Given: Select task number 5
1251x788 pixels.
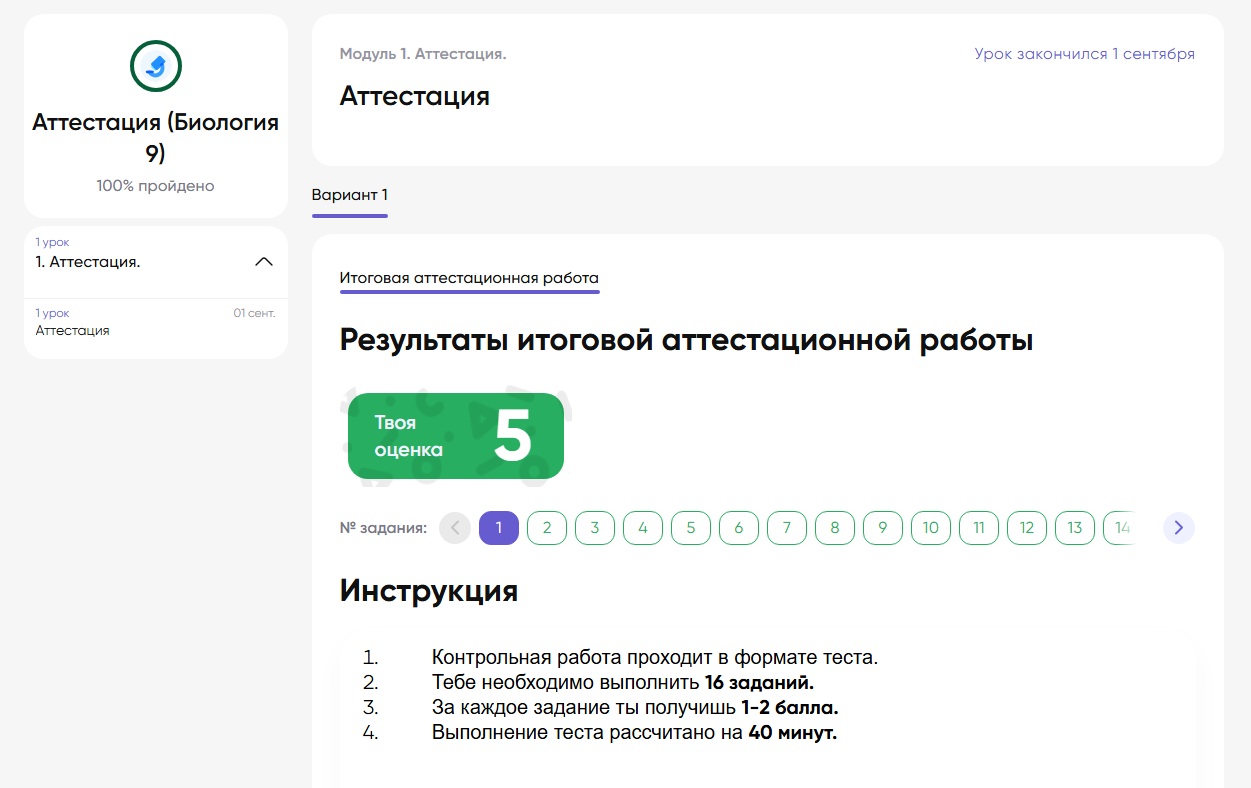Looking at the screenshot, I should tap(691, 527).
